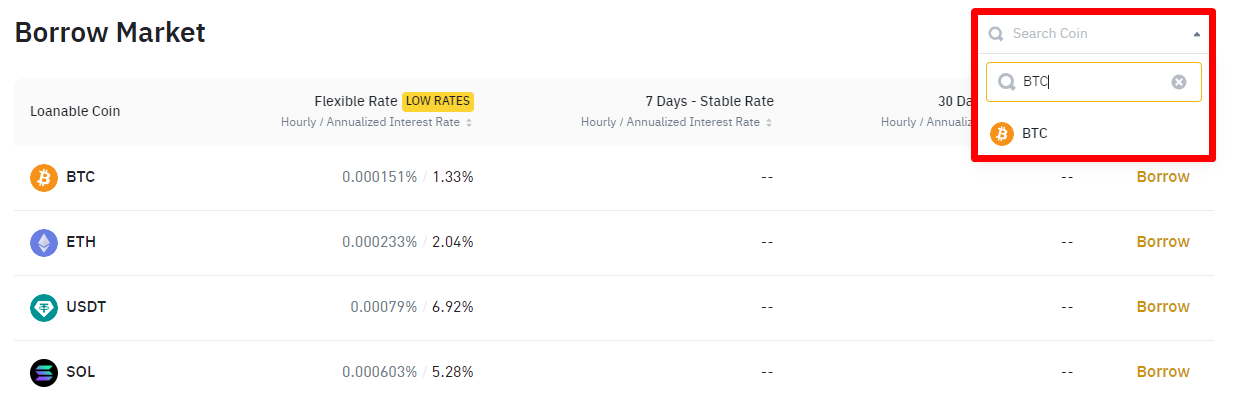Borrow BTC
The image size is (1237, 400).
[1163, 177]
